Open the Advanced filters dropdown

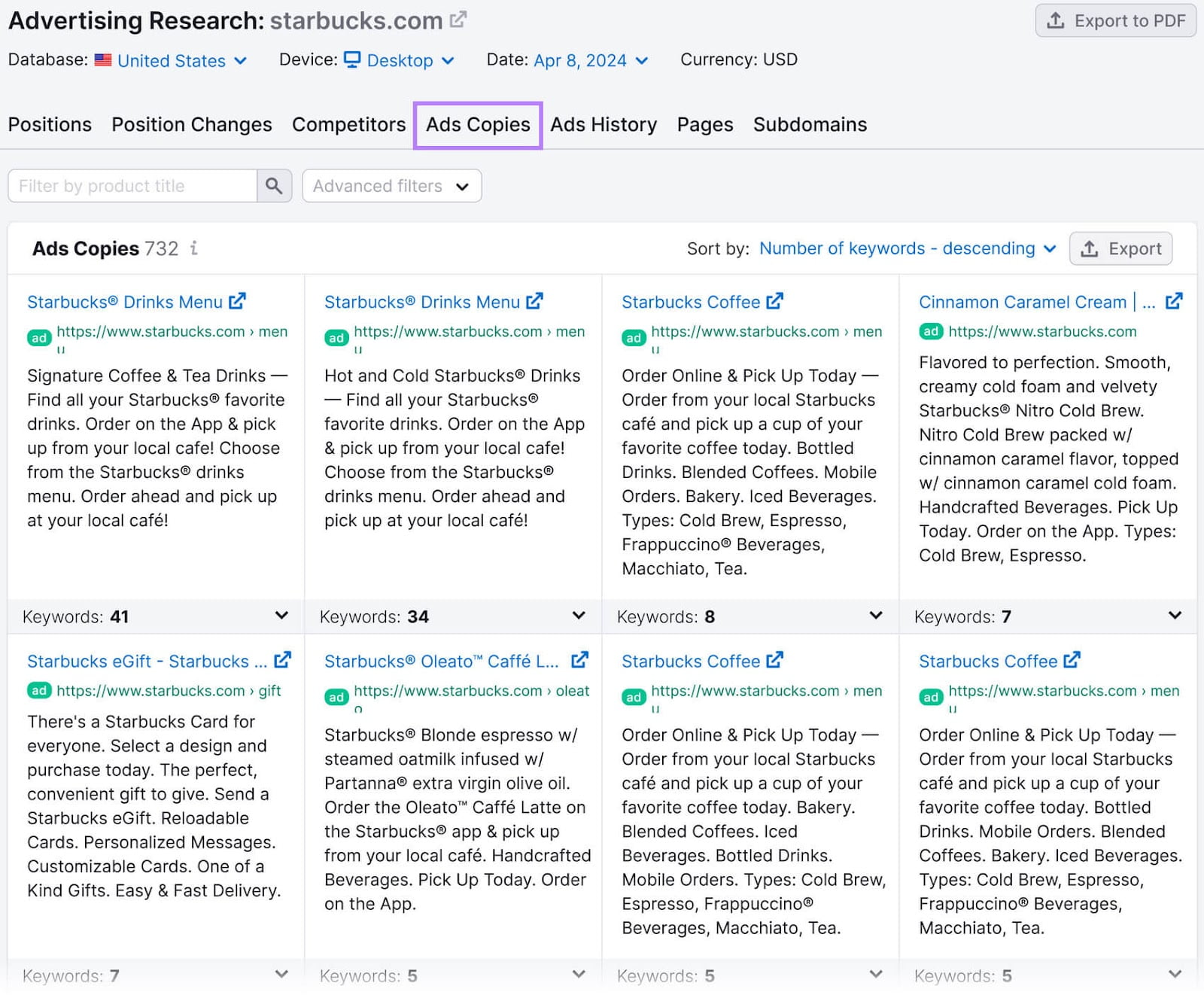coord(391,186)
